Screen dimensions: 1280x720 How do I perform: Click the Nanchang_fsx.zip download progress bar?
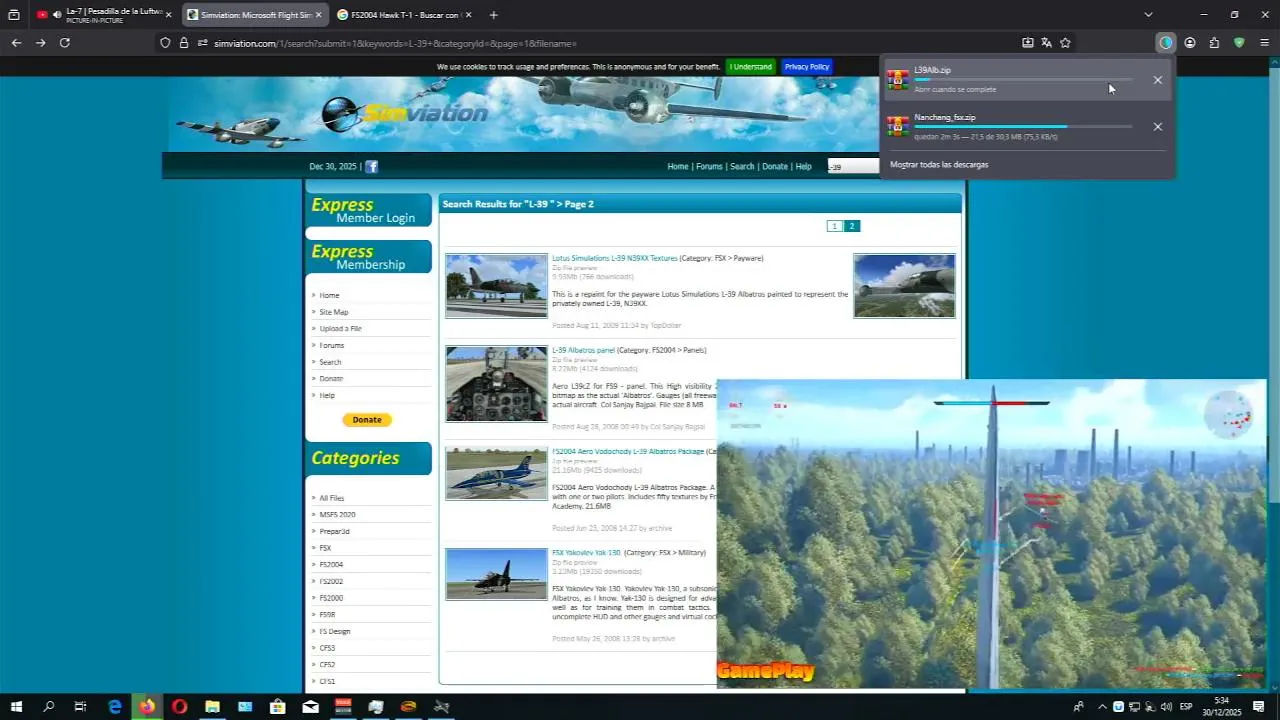(x=1023, y=127)
